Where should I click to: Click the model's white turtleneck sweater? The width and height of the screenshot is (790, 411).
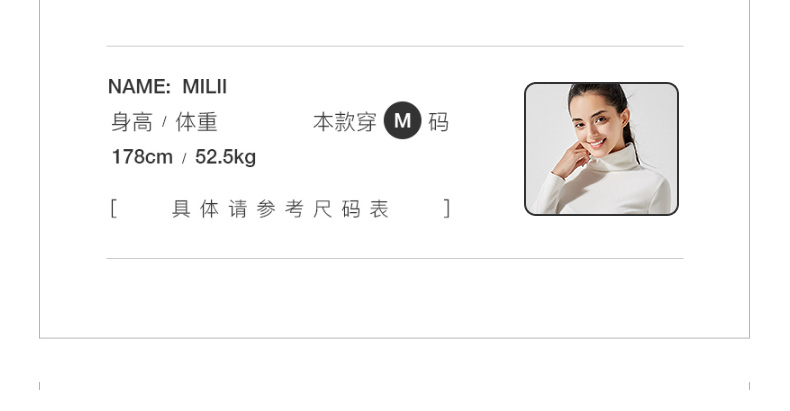607,186
